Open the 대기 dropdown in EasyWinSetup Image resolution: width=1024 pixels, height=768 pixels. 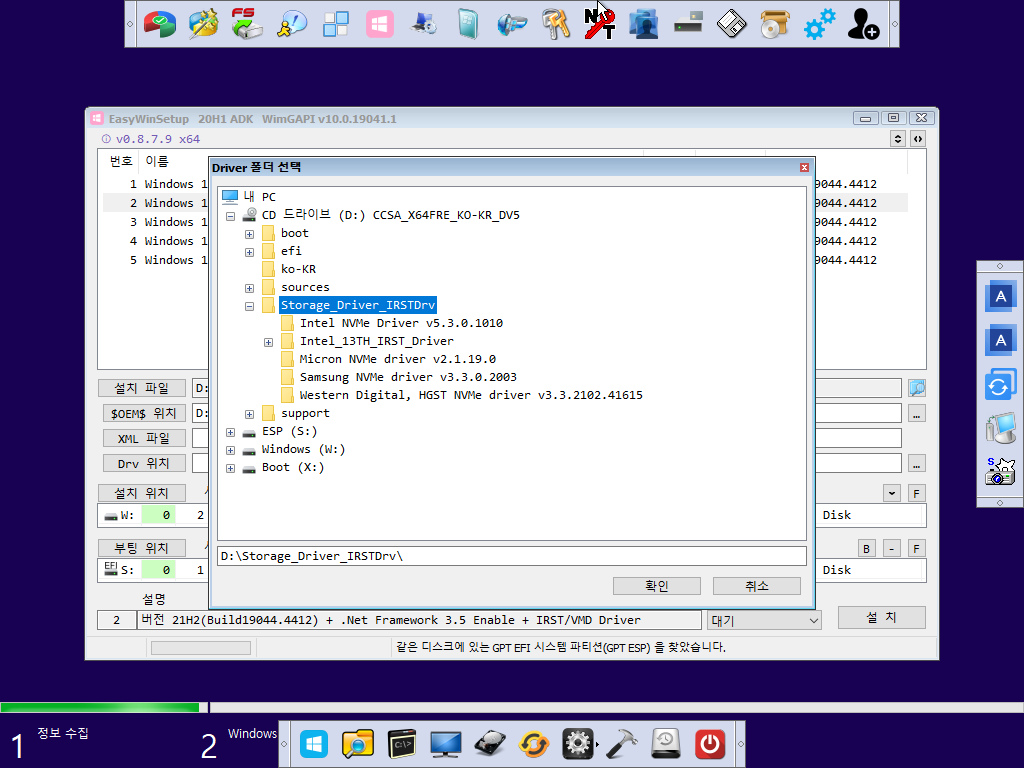(764, 620)
